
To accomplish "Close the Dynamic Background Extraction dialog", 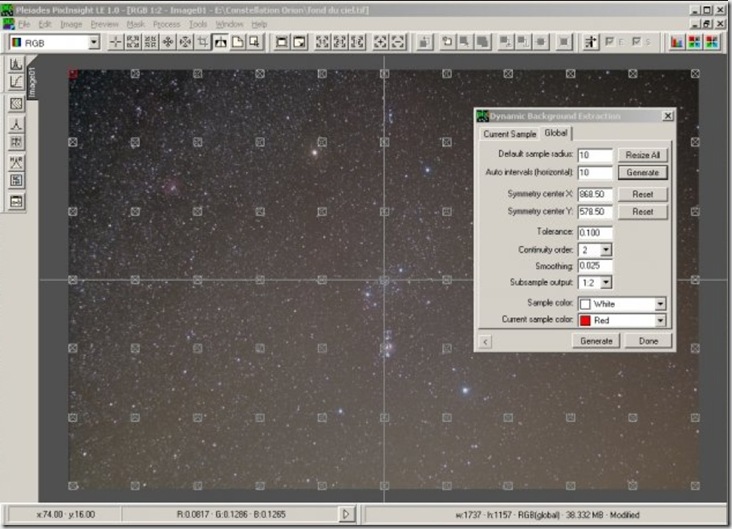I will click(668, 115).
